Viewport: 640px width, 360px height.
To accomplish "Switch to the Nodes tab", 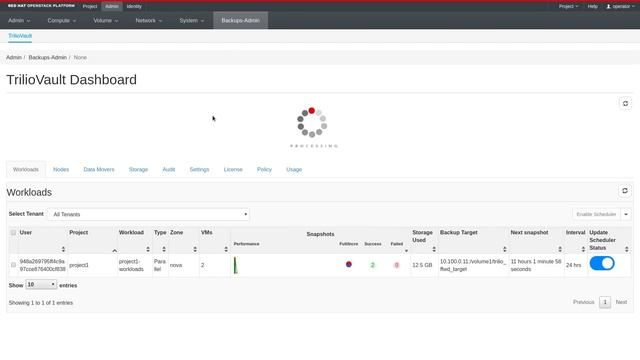I will click(x=61, y=169).
